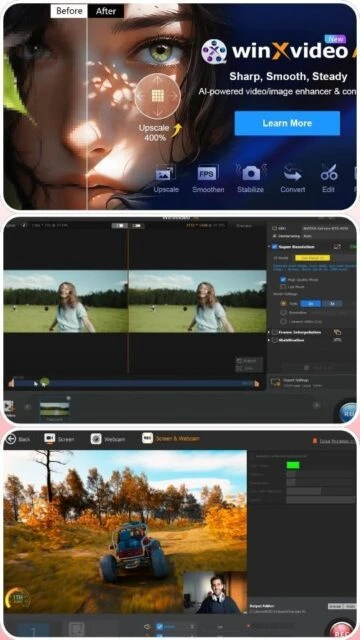Expand the Stabilization section
The width and height of the screenshot is (360, 640).
click(x=269, y=340)
